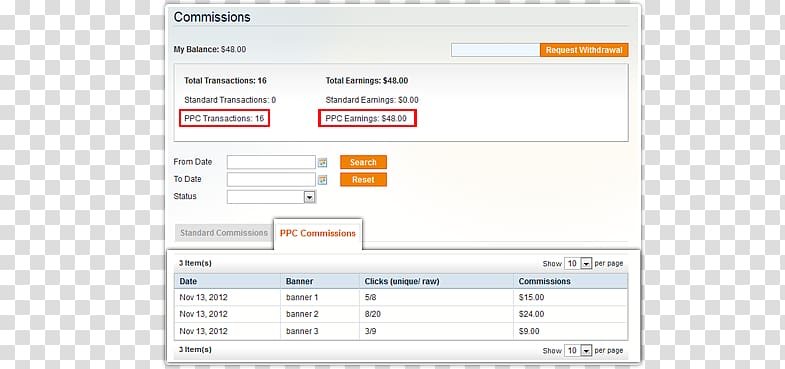
Task: Select the banner 1 cell
Action: tap(320, 297)
